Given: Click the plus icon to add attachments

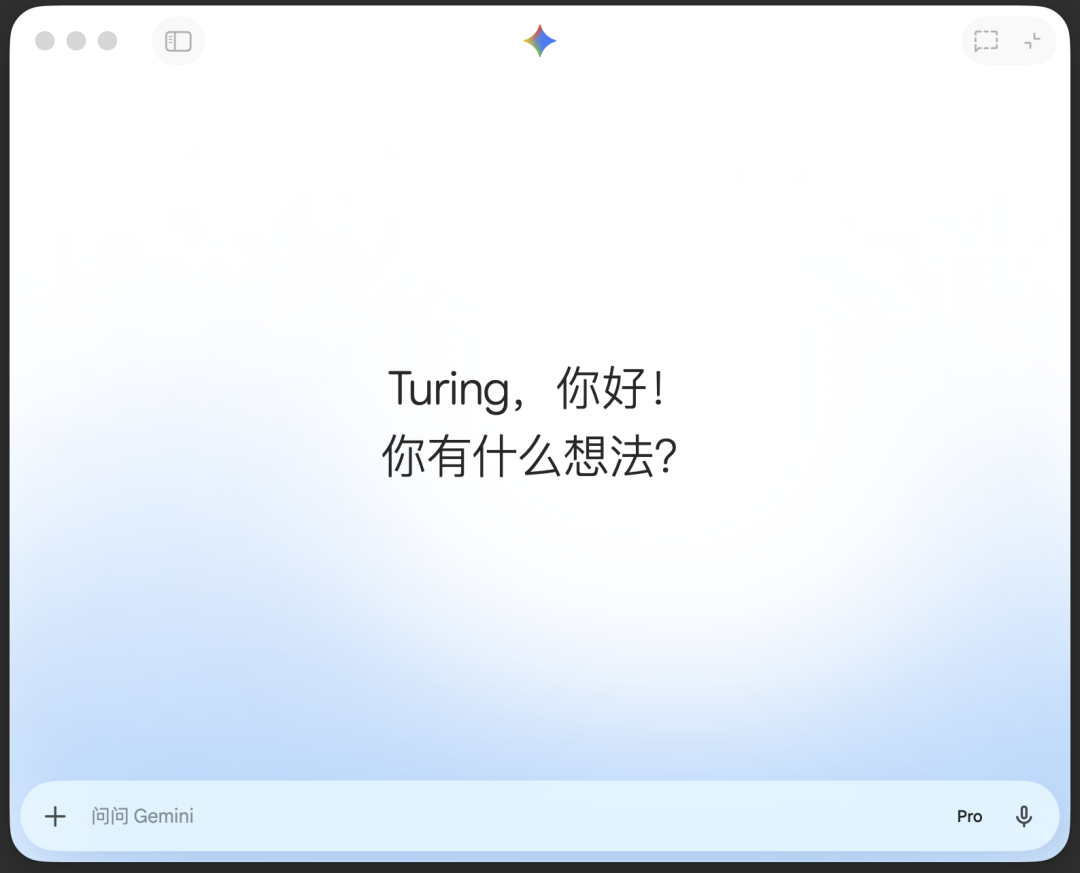Looking at the screenshot, I should pyautogui.click(x=55, y=816).
